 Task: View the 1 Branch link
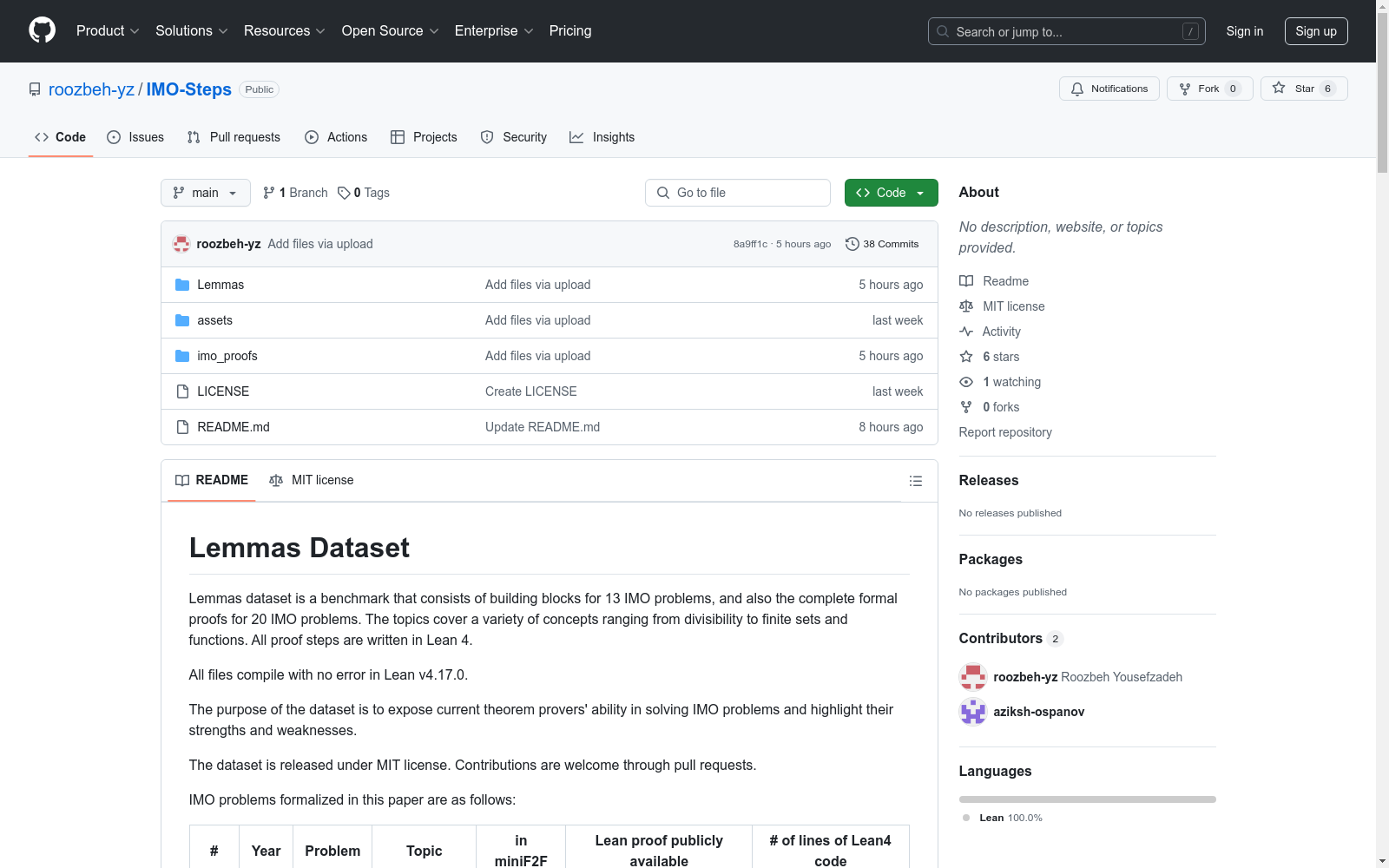tap(295, 193)
